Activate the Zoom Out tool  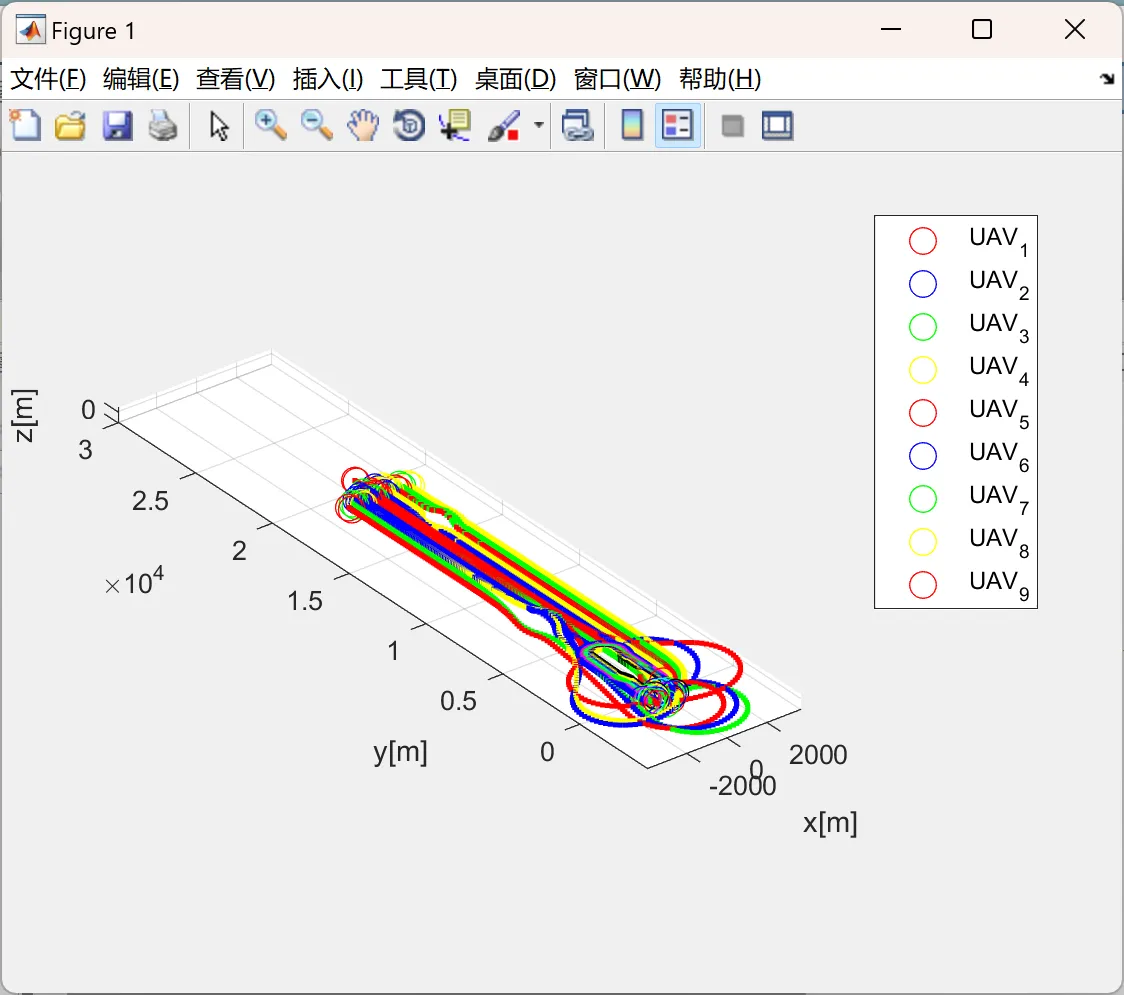[316, 126]
